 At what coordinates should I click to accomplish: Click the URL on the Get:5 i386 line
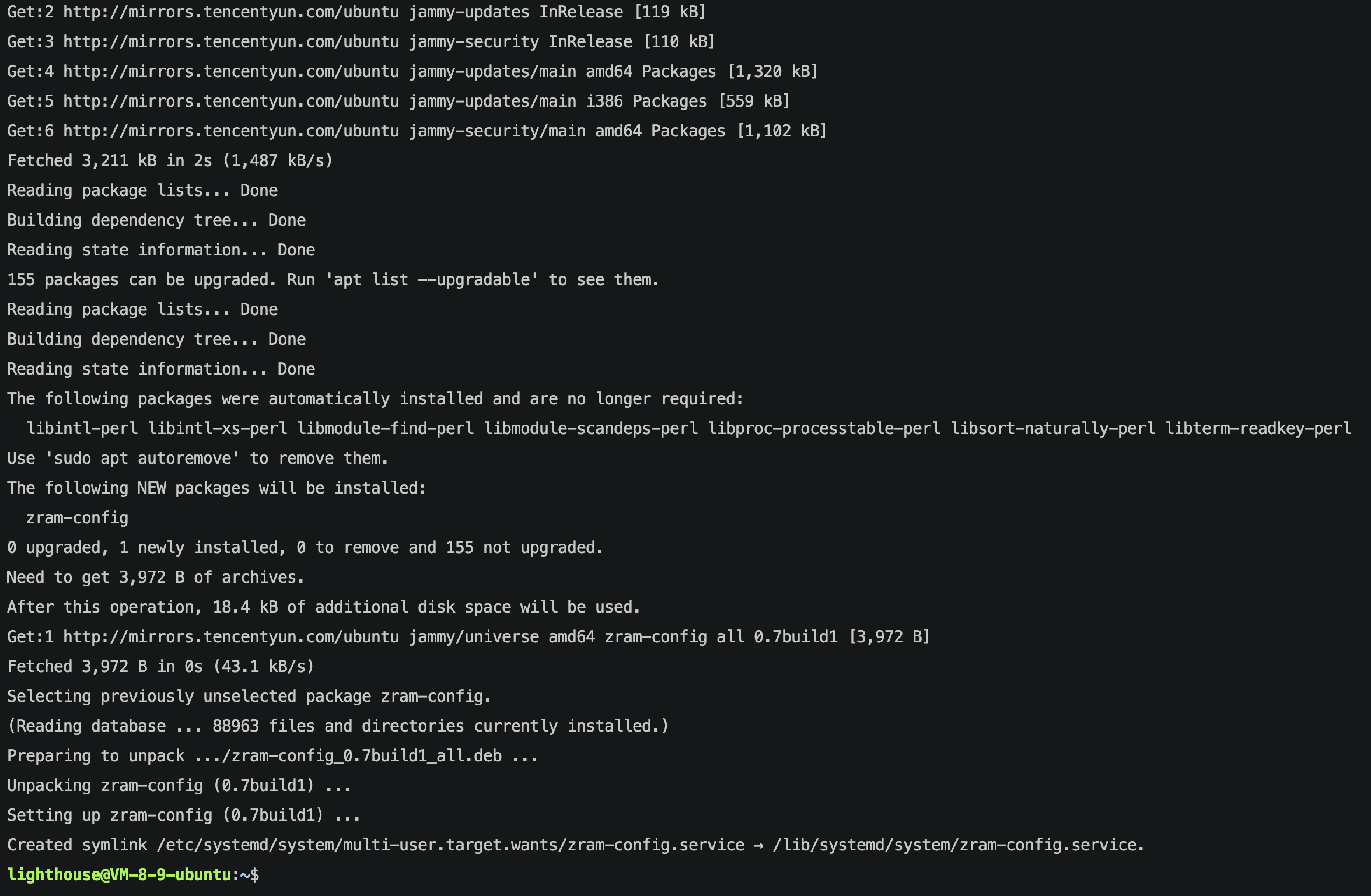coord(231,101)
